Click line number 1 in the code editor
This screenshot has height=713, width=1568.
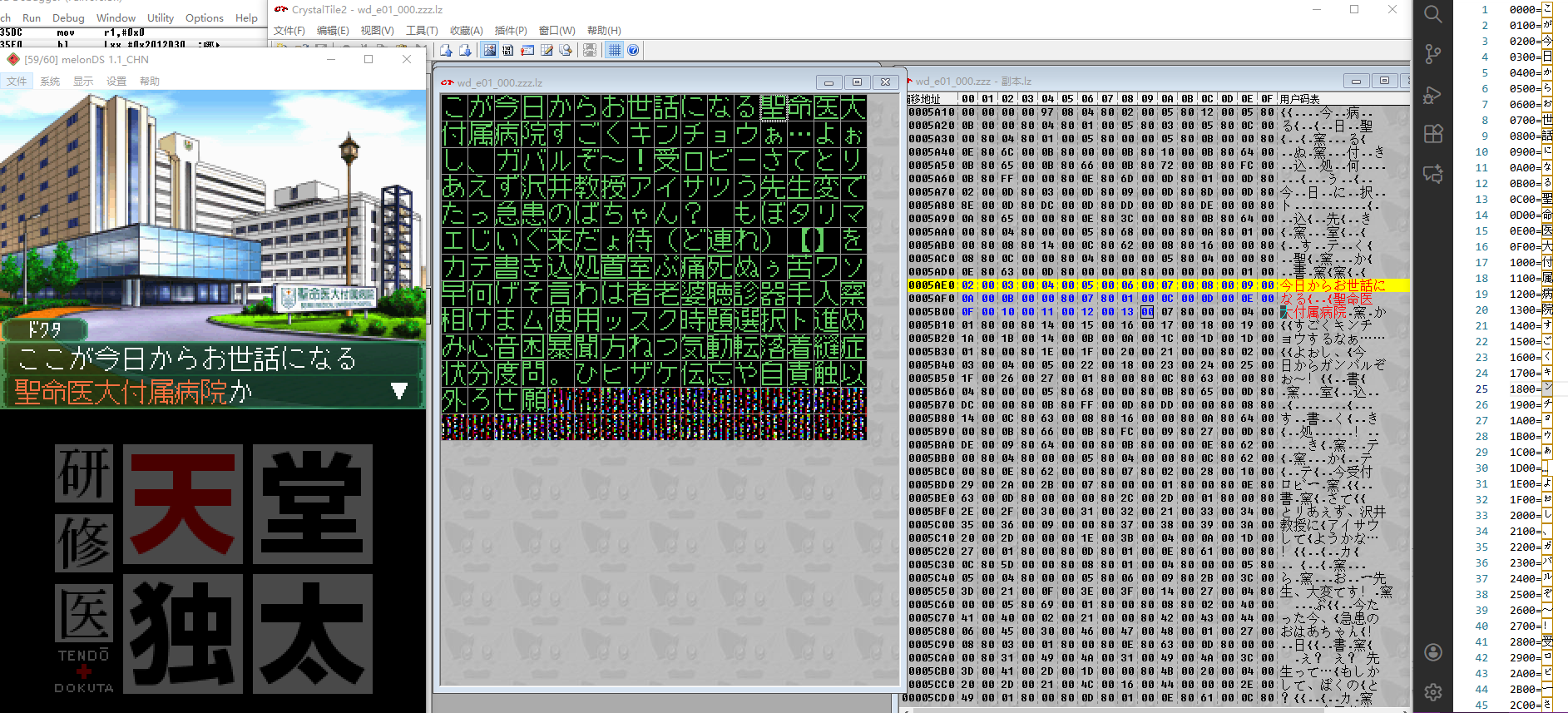coord(1485,9)
